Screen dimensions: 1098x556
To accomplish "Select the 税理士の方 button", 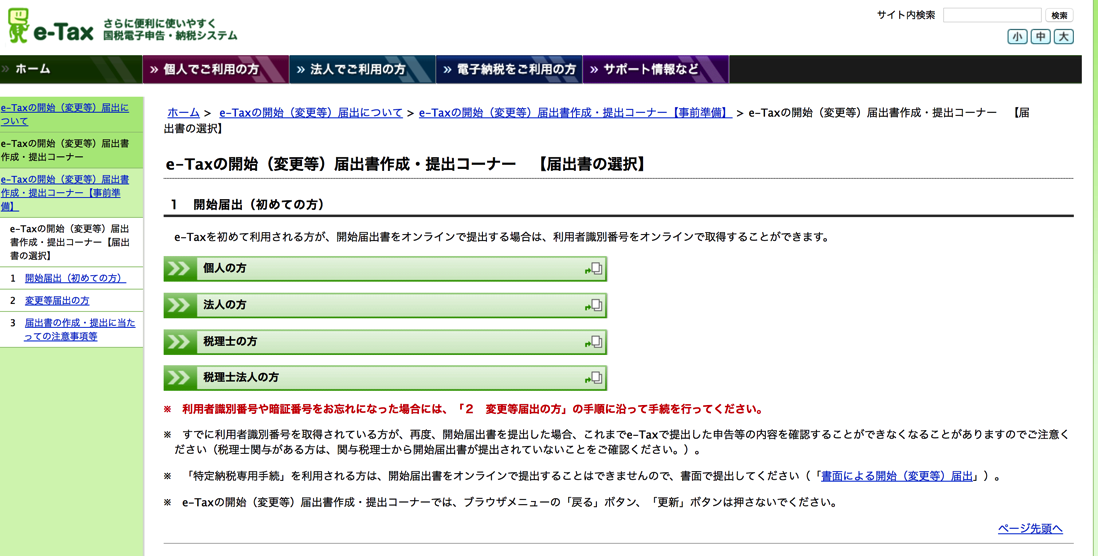I will 385,342.
